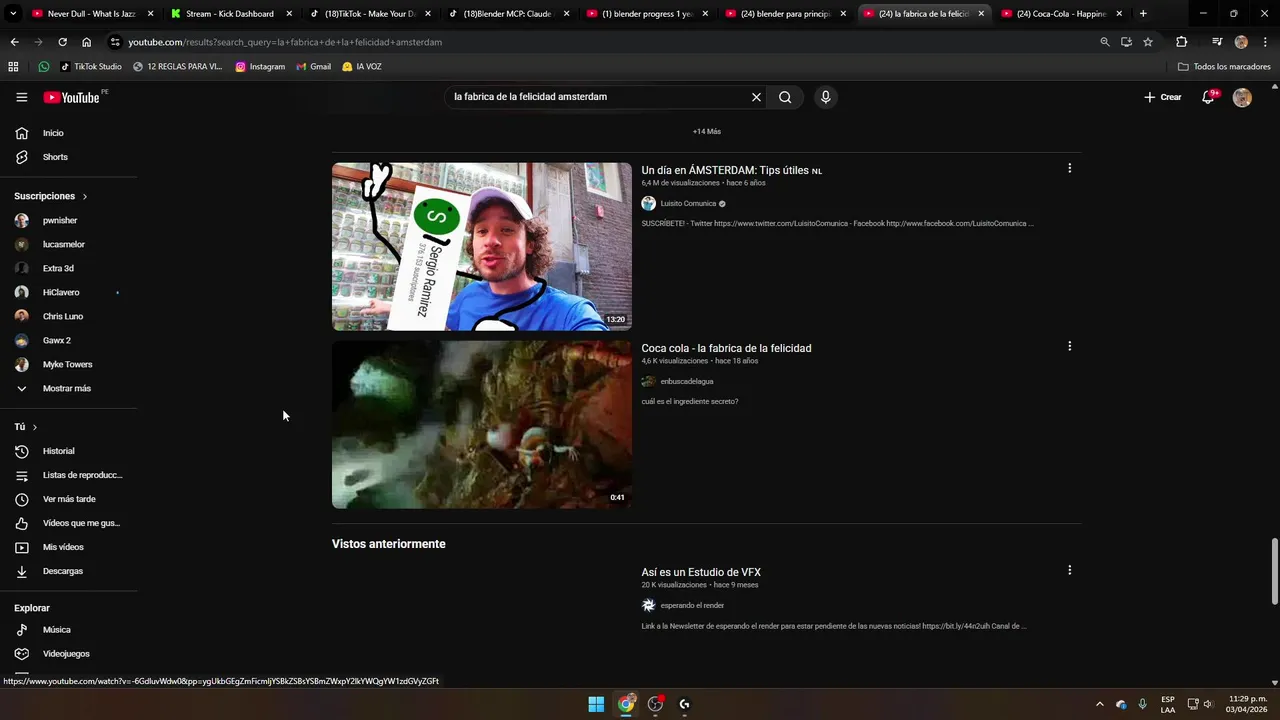The width and height of the screenshot is (1280, 720).
Task: Click the Un día en ÁMSTERDAM title
Action: pos(731,170)
